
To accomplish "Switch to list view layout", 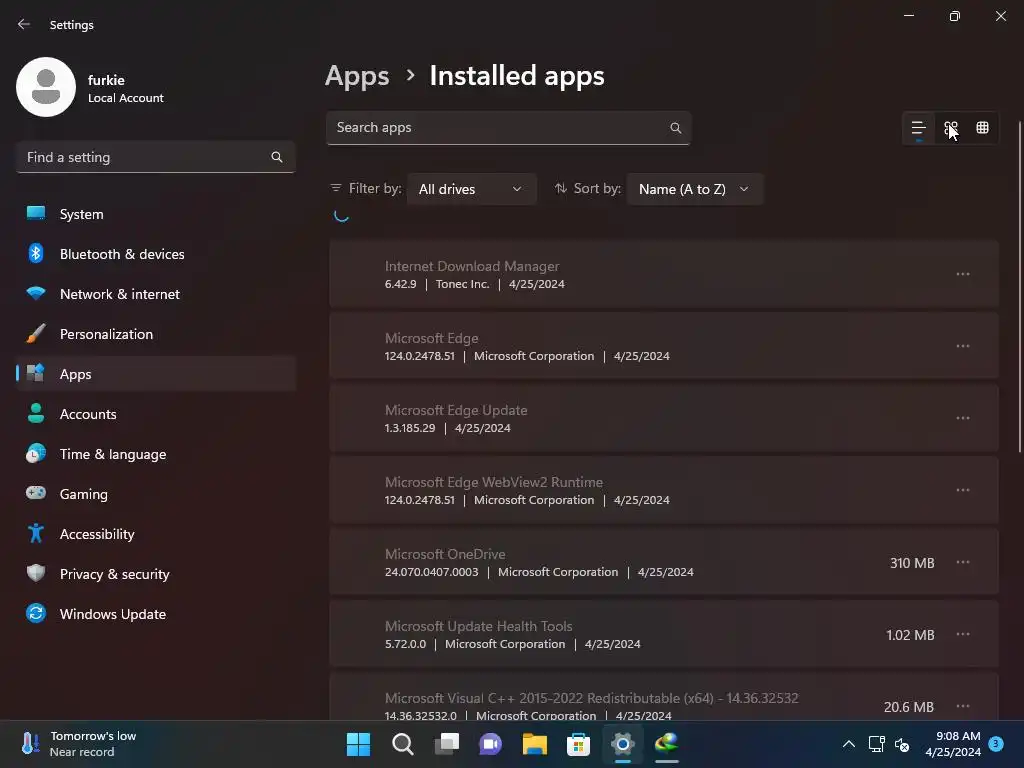I will click(x=918, y=128).
